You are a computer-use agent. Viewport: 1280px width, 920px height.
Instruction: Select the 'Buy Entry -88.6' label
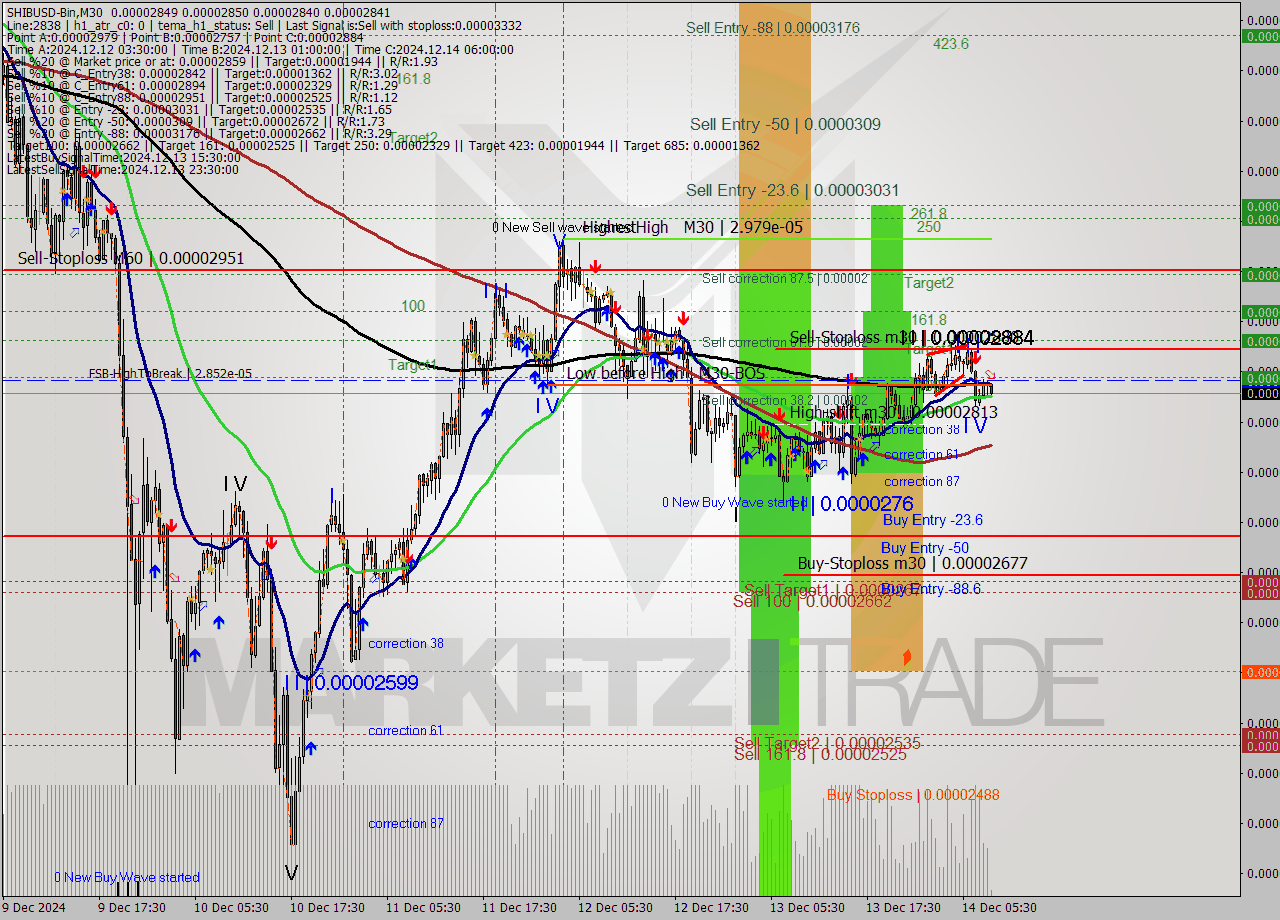click(x=930, y=589)
